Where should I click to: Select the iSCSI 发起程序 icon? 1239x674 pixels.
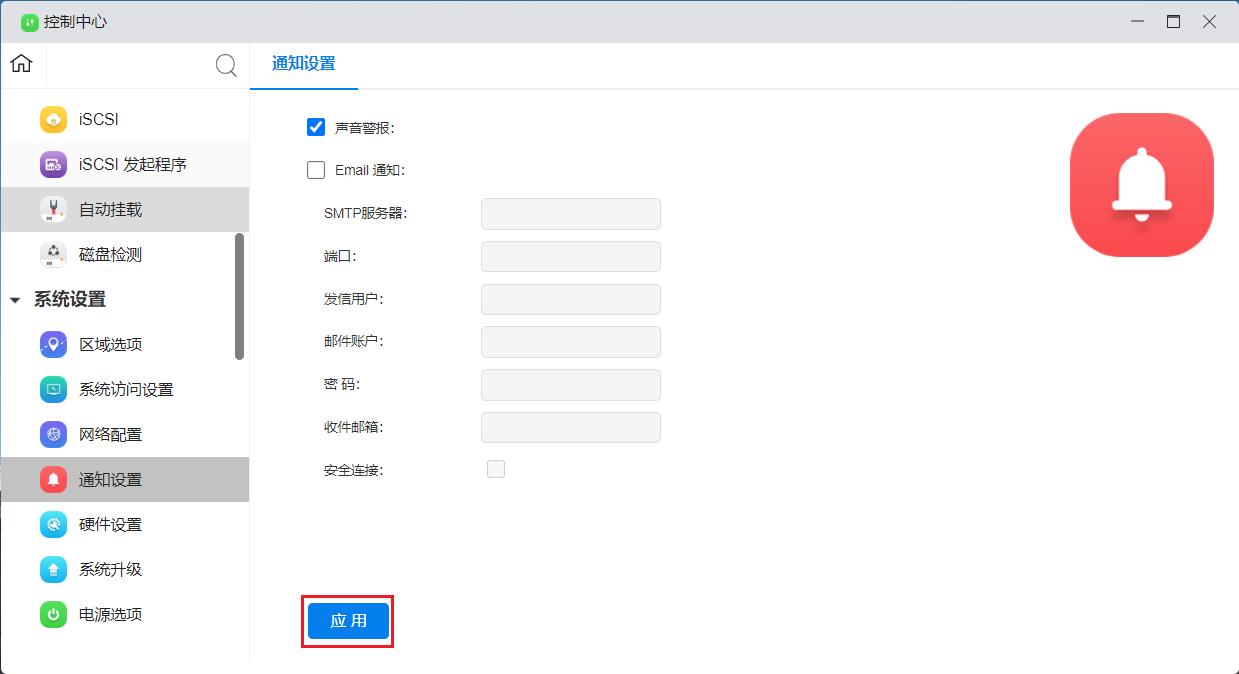(x=53, y=164)
